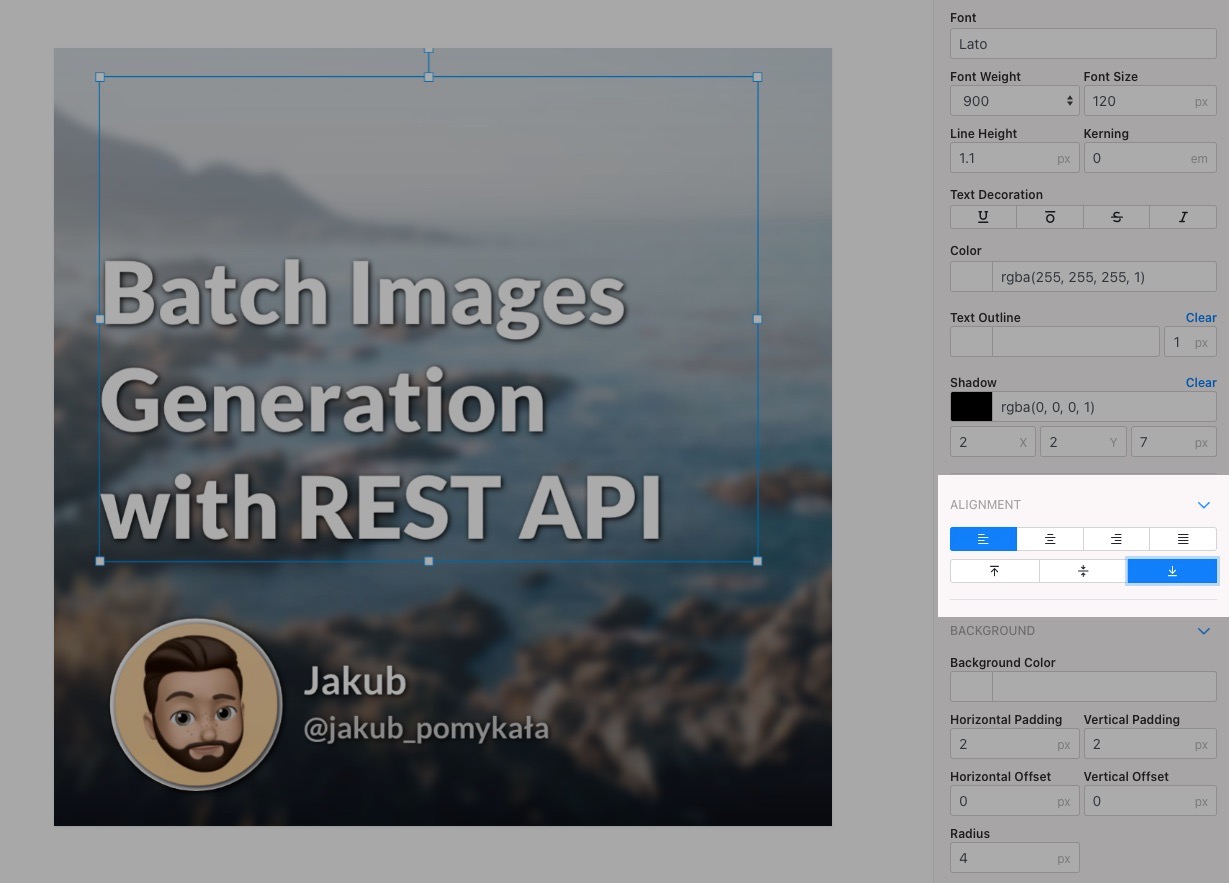Edit the Font name field
Image resolution: width=1229 pixels, height=883 pixels.
coord(1083,44)
